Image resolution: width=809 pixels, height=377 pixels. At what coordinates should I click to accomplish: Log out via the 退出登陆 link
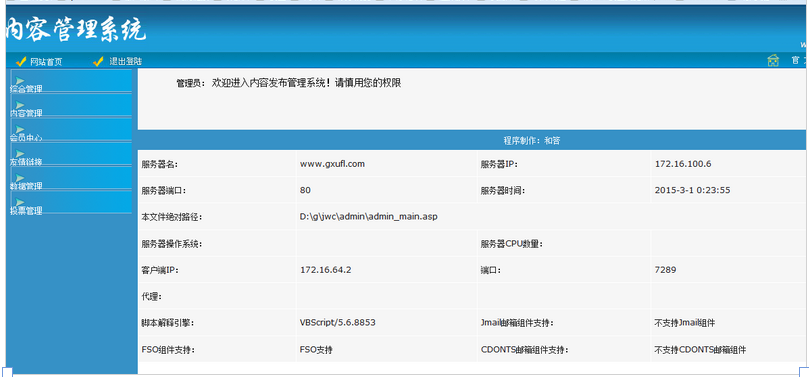click(125, 61)
